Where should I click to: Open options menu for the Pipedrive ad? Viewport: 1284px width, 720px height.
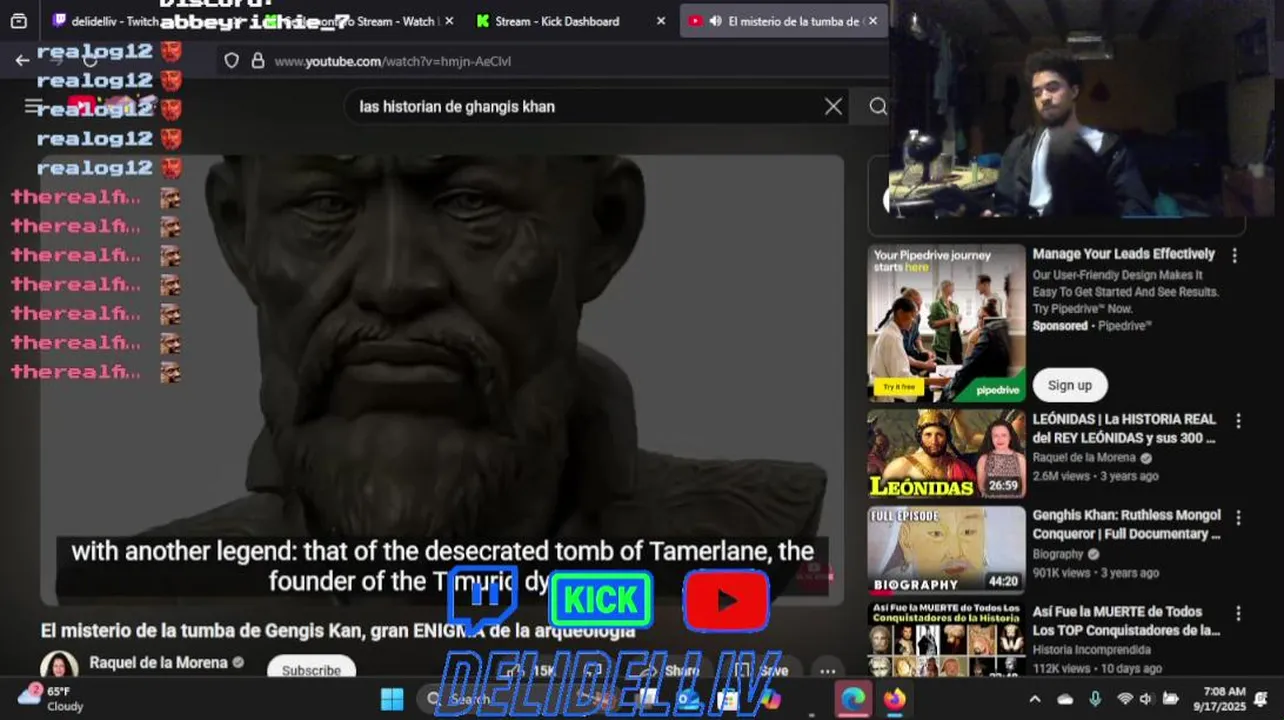(x=1234, y=256)
